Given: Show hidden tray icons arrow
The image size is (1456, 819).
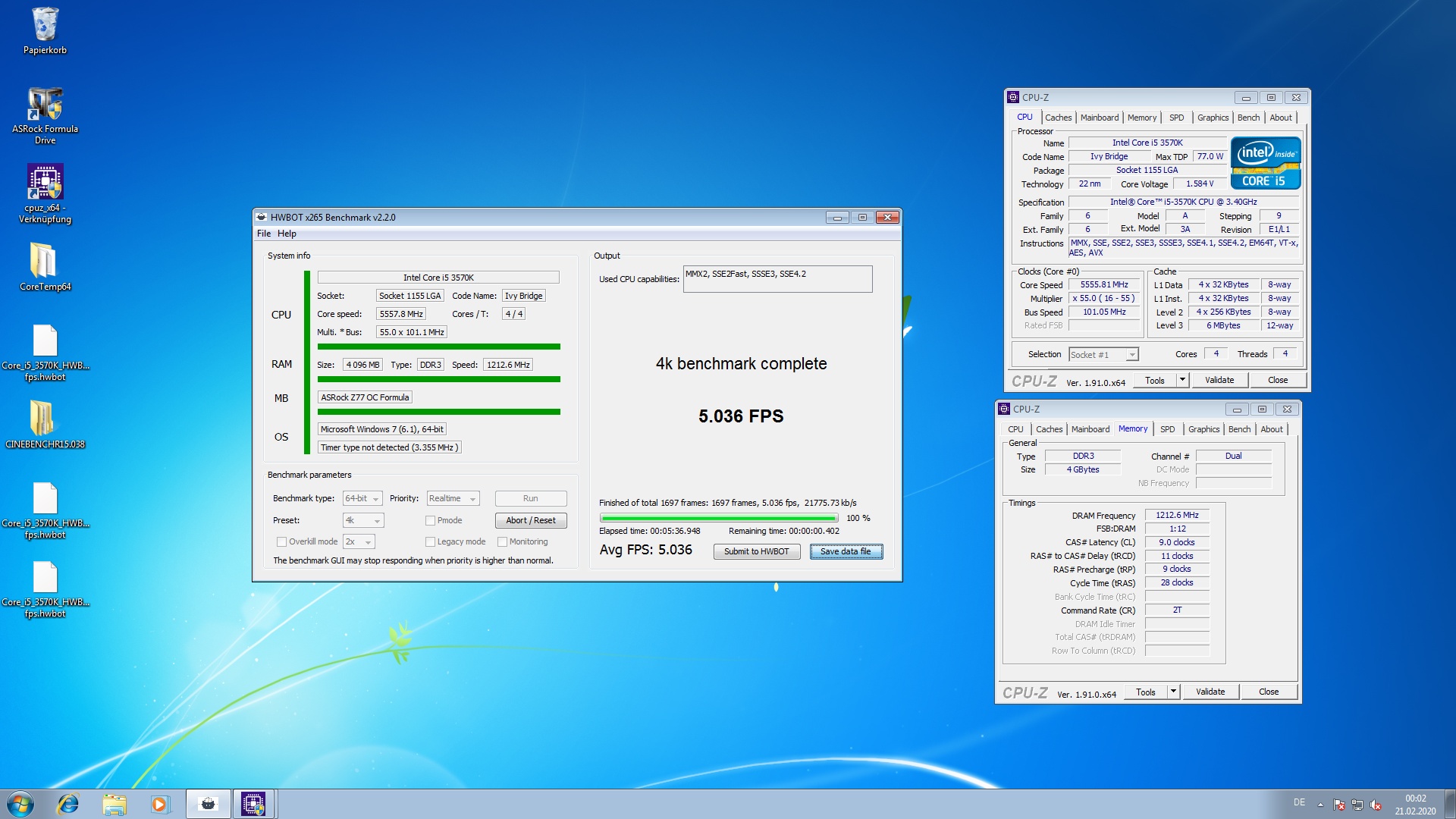Looking at the screenshot, I should pyautogui.click(x=1320, y=805).
